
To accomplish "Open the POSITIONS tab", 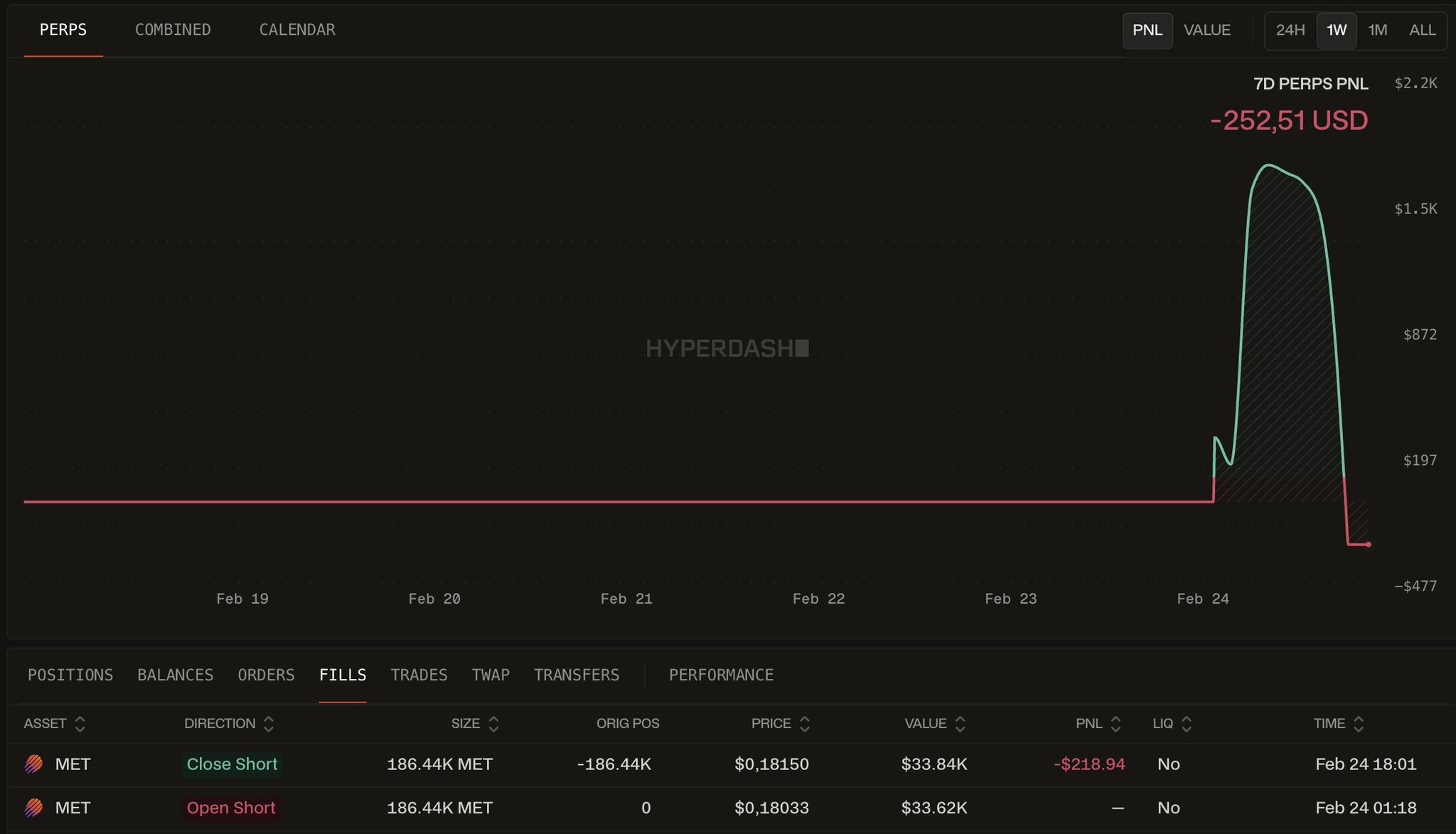I will click(x=70, y=675).
